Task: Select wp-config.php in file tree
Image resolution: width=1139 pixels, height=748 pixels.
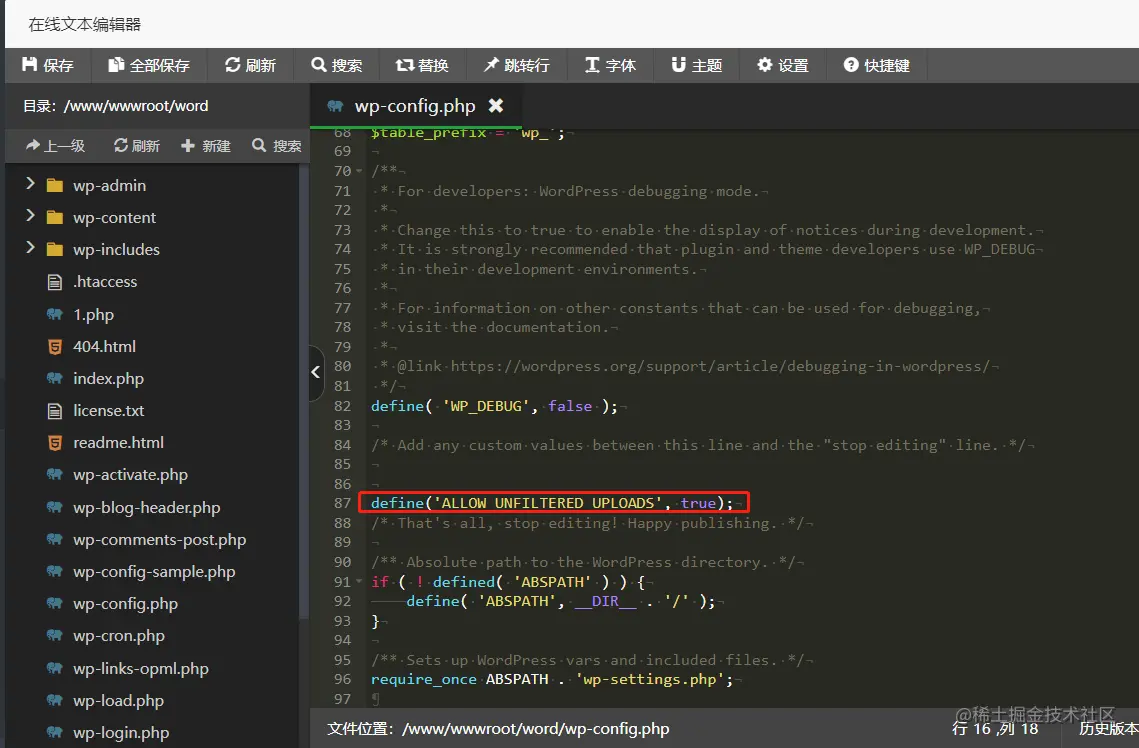Action: (x=125, y=603)
